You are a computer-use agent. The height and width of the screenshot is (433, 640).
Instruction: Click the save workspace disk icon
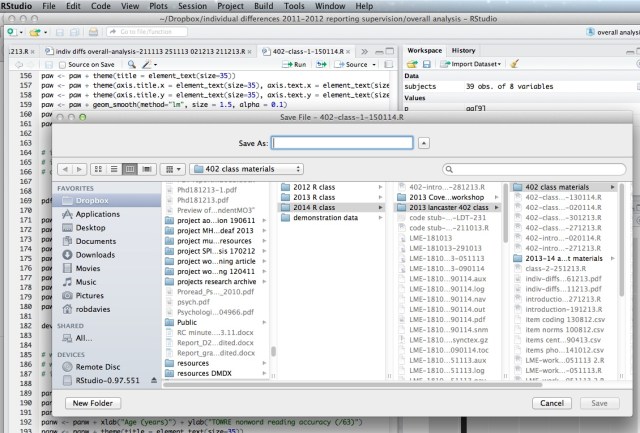click(x=427, y=64)
